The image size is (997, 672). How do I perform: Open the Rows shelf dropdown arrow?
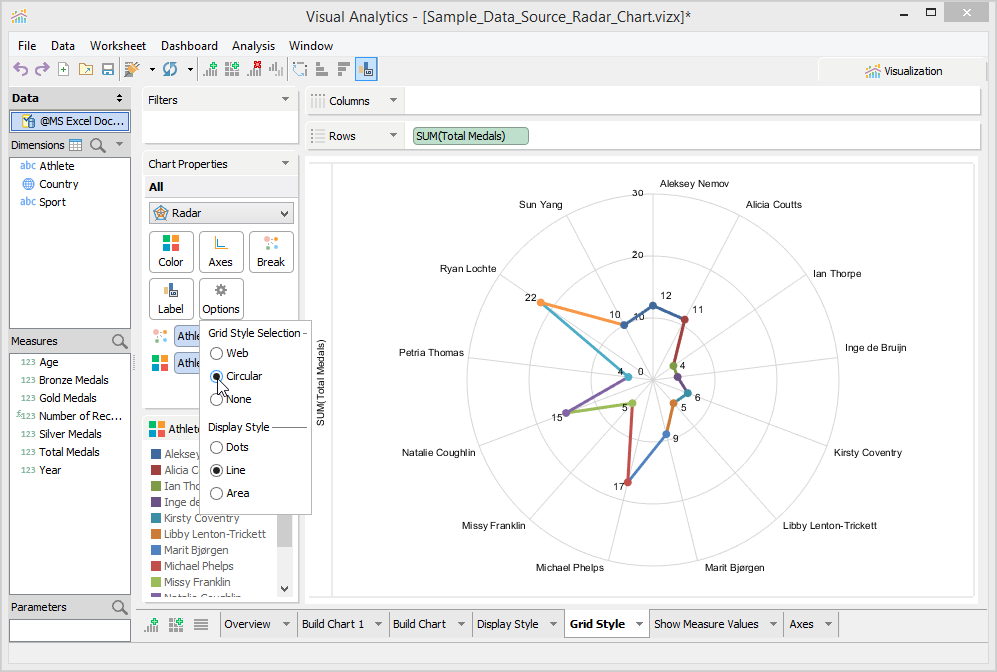click(x=392, y=136)
